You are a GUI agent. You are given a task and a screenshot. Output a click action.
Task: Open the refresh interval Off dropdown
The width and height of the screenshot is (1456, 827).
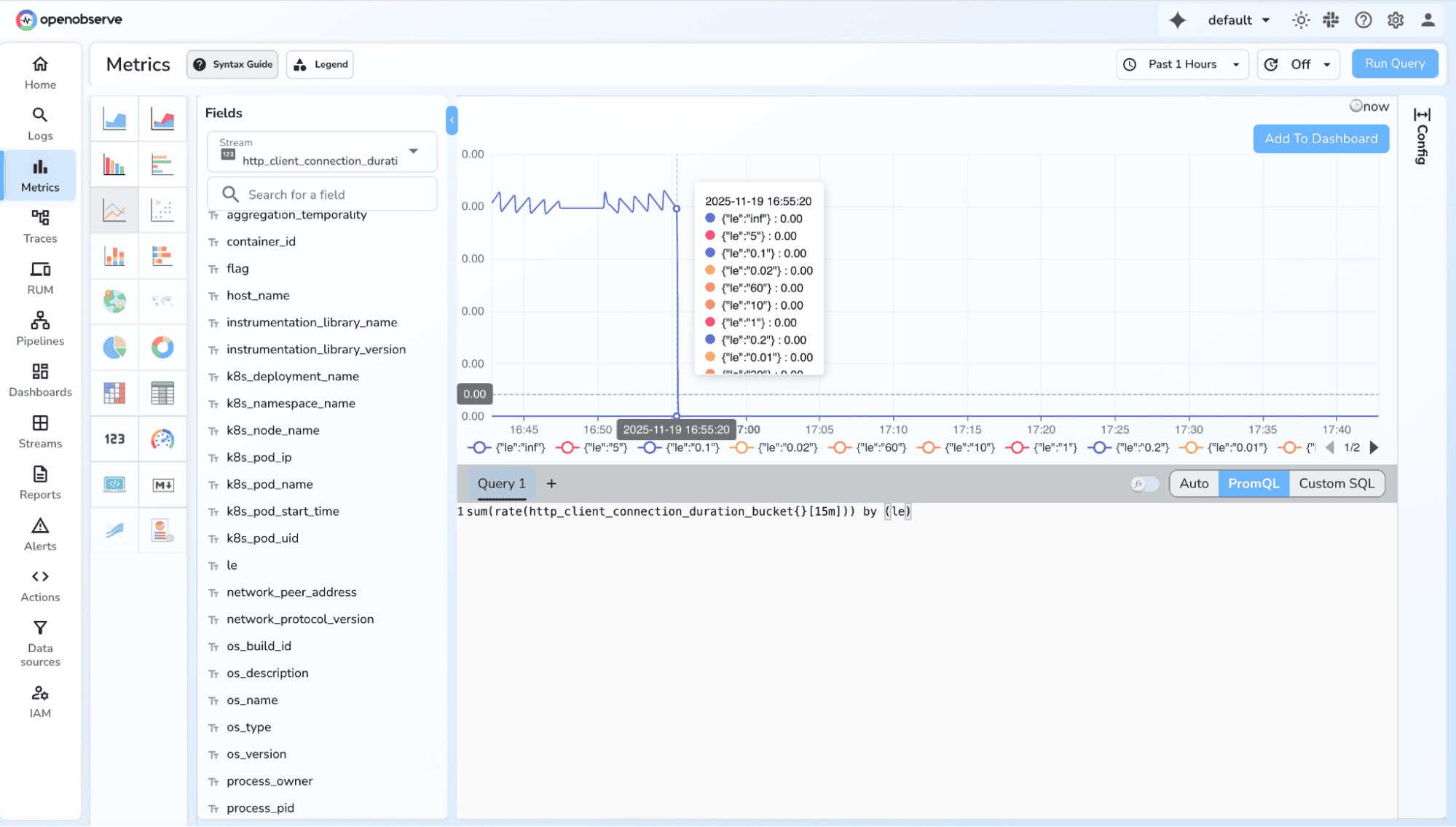pyautogui.click(x=1299, y=64)
